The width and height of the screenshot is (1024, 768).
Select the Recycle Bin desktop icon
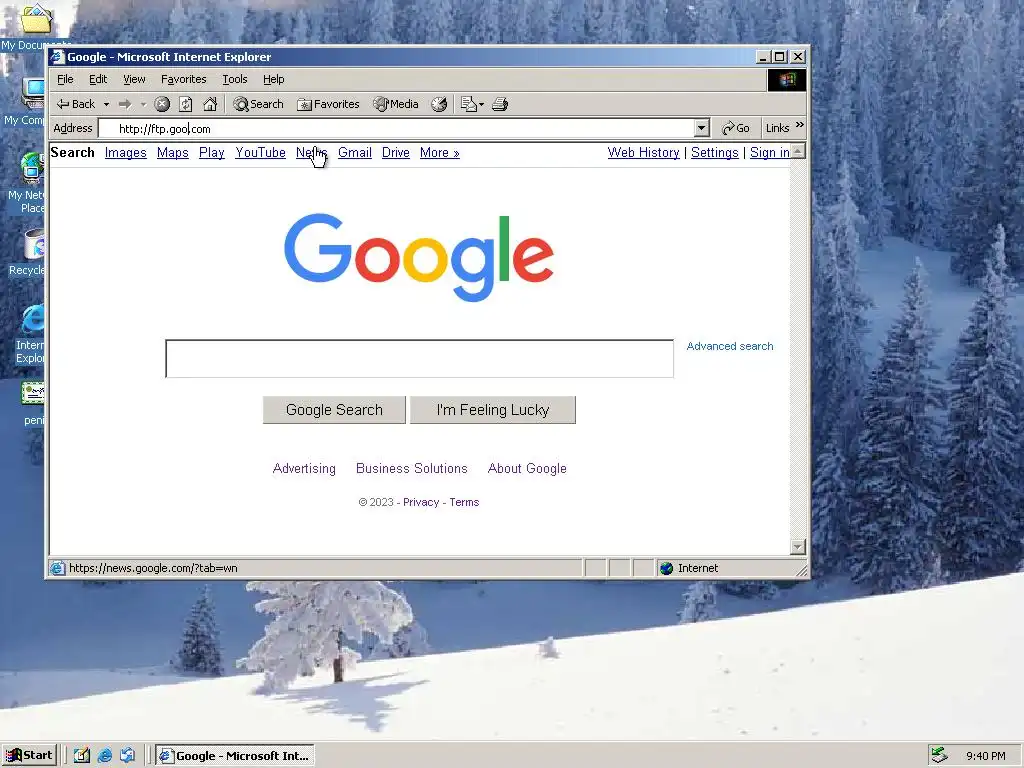[27, 253]
